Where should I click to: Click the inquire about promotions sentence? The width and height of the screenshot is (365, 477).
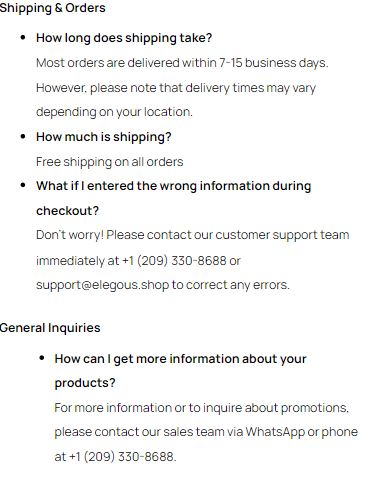click(x=202, y=408)
